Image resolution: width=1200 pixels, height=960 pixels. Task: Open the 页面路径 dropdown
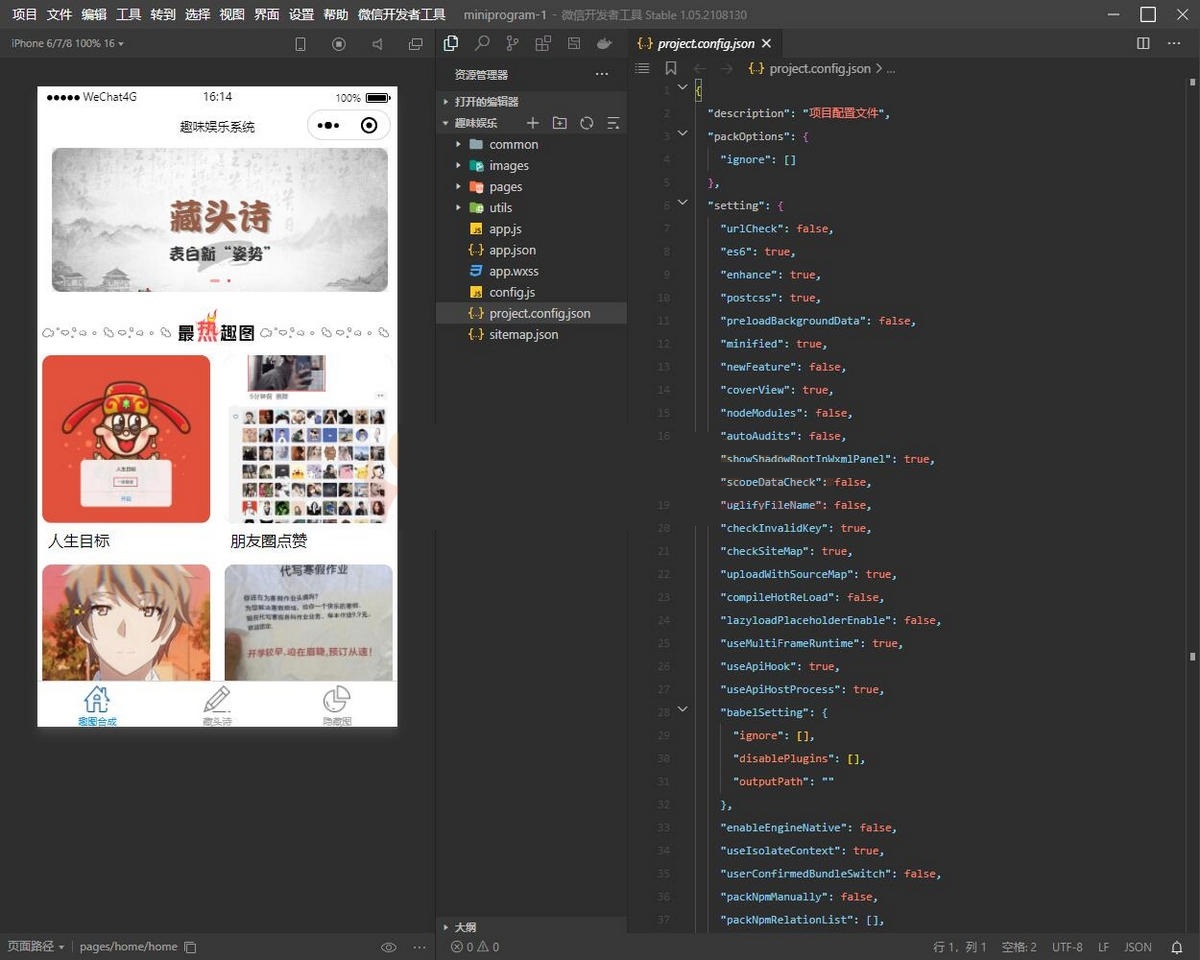[36, 947]
